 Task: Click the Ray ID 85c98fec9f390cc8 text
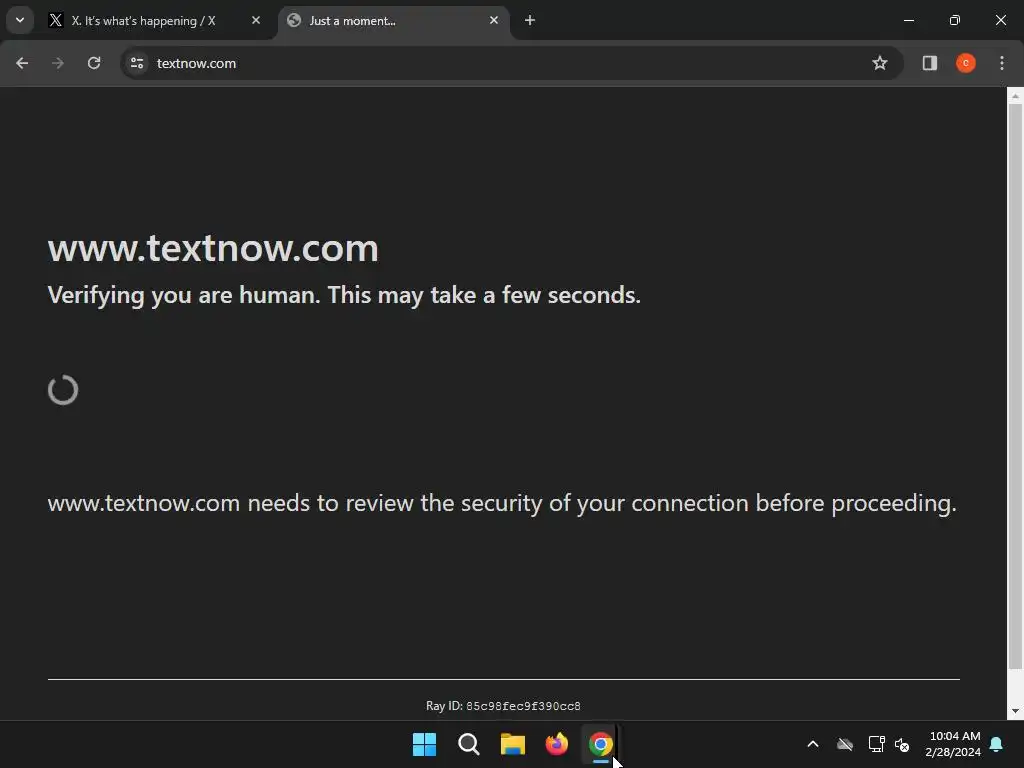[x=503, y=706]
